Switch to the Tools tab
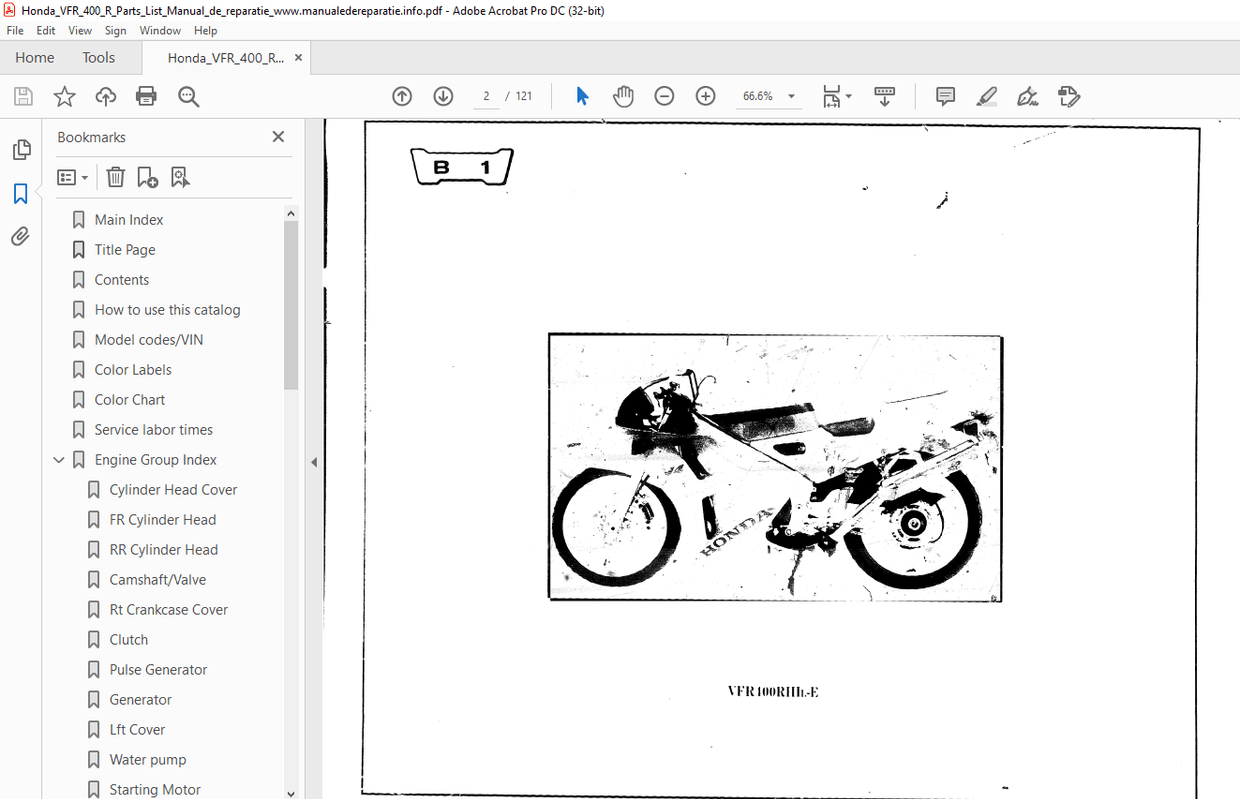Screen dimensions: 1240x799 pyautogui.click(x=98, y=57)
